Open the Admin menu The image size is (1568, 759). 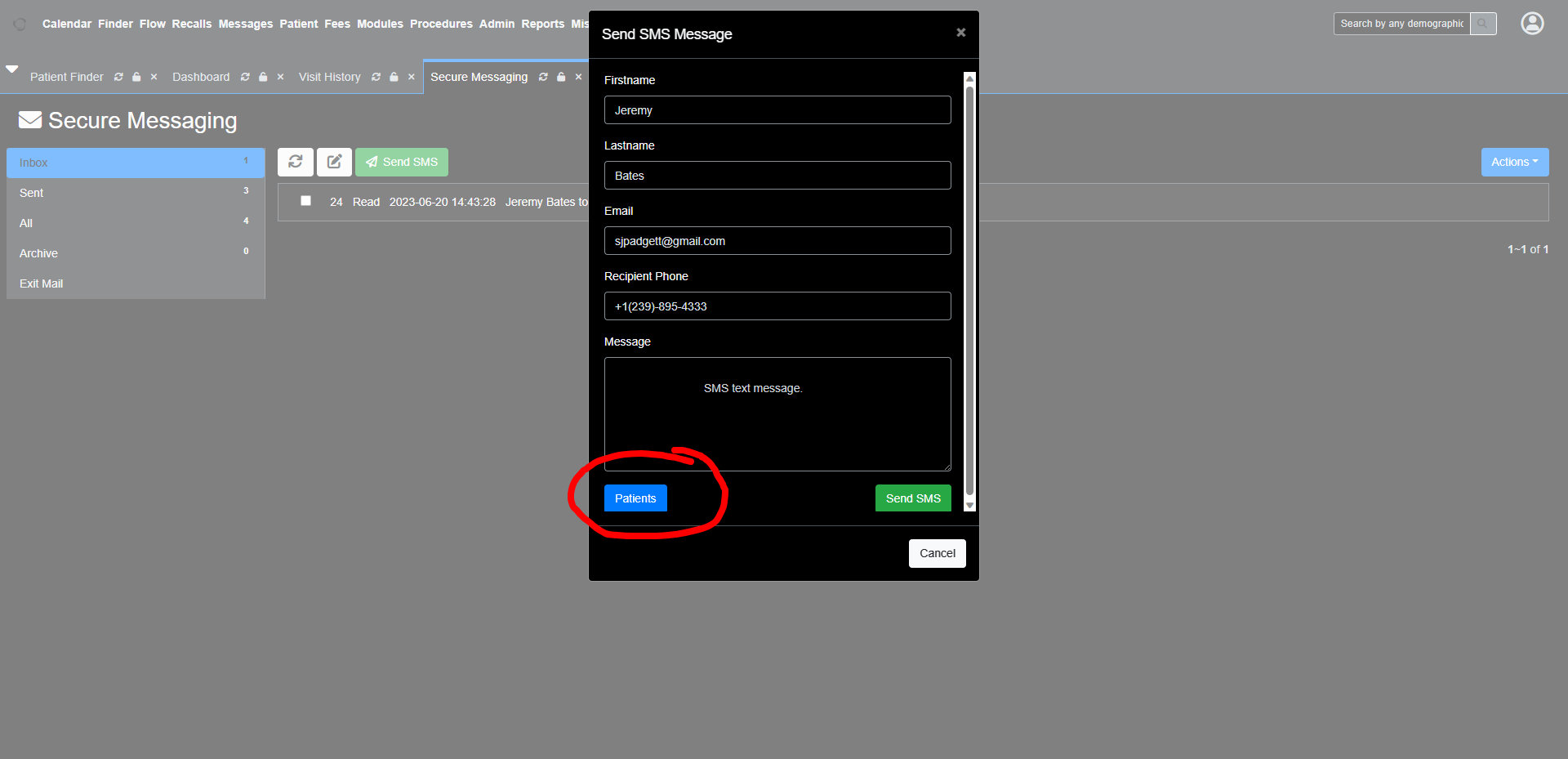pos(497,24)
